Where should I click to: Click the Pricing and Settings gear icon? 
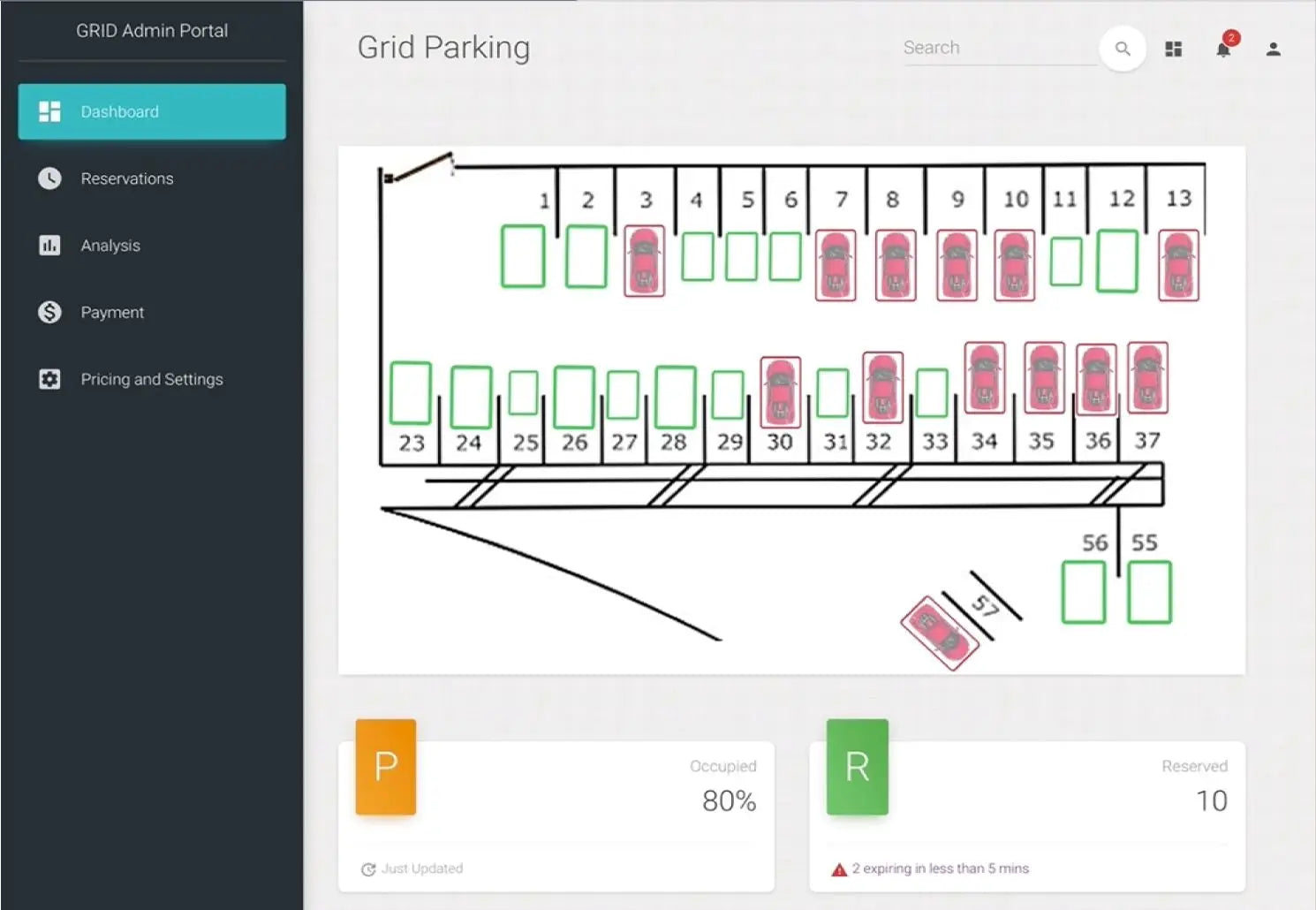pyautogui.click(x=49, y=379)
